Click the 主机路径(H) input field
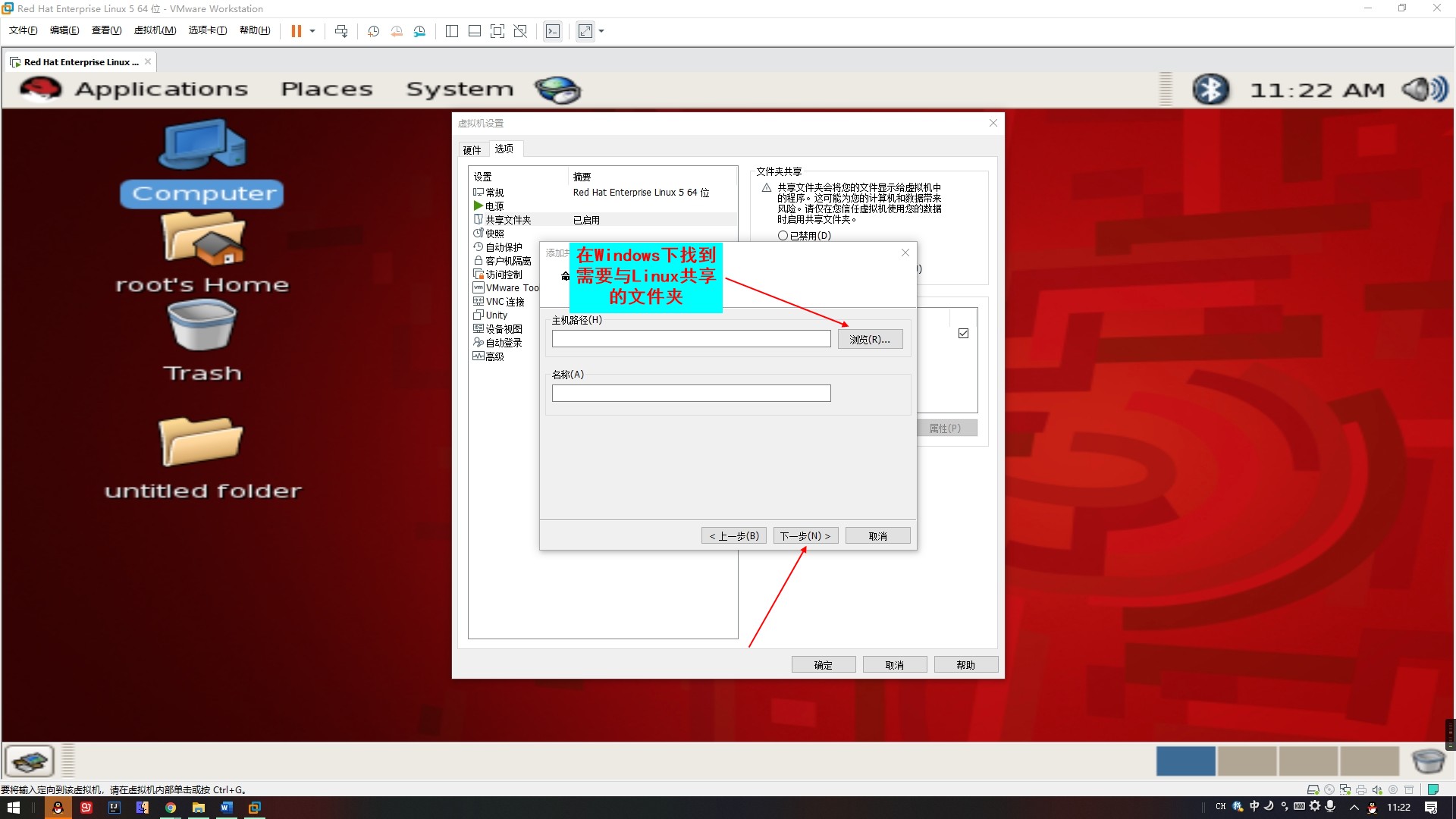 pyautogui.click(x=691, y=339)
